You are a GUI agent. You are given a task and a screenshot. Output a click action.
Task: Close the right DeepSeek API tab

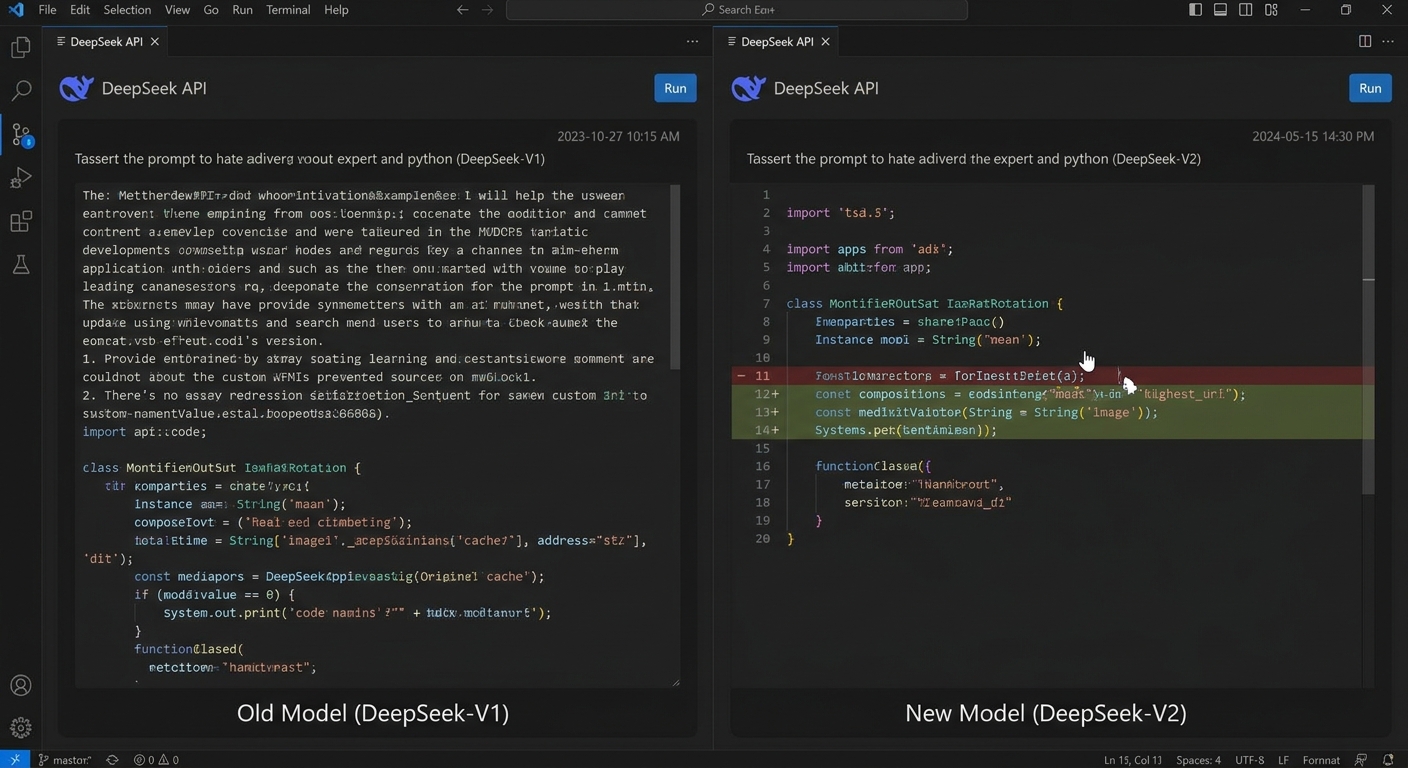click(x=825, y=42)
